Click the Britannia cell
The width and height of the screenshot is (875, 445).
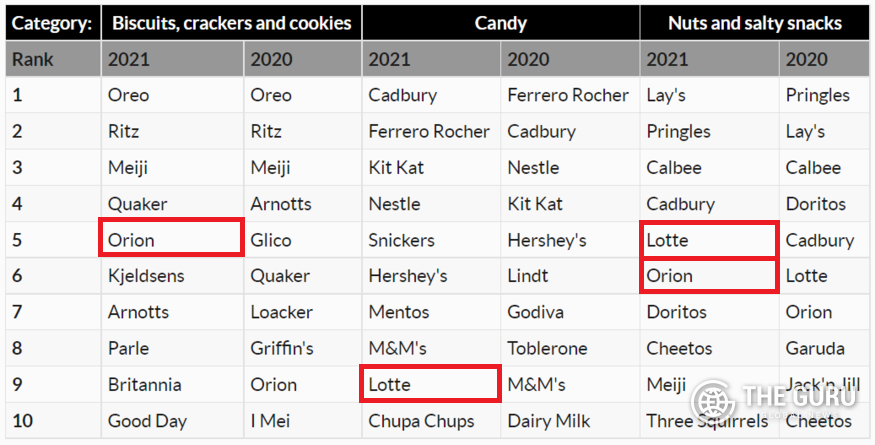coord(172,385)
